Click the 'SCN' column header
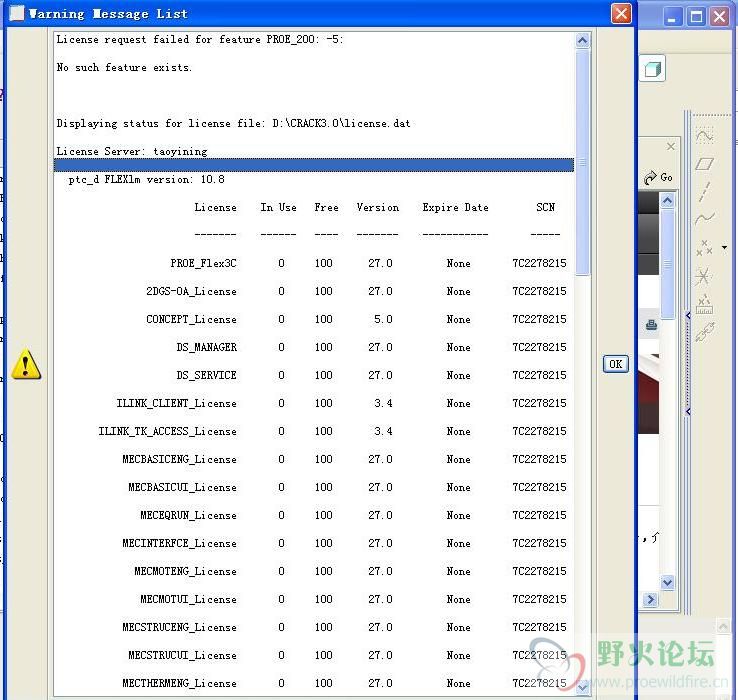 pos(545,207)
